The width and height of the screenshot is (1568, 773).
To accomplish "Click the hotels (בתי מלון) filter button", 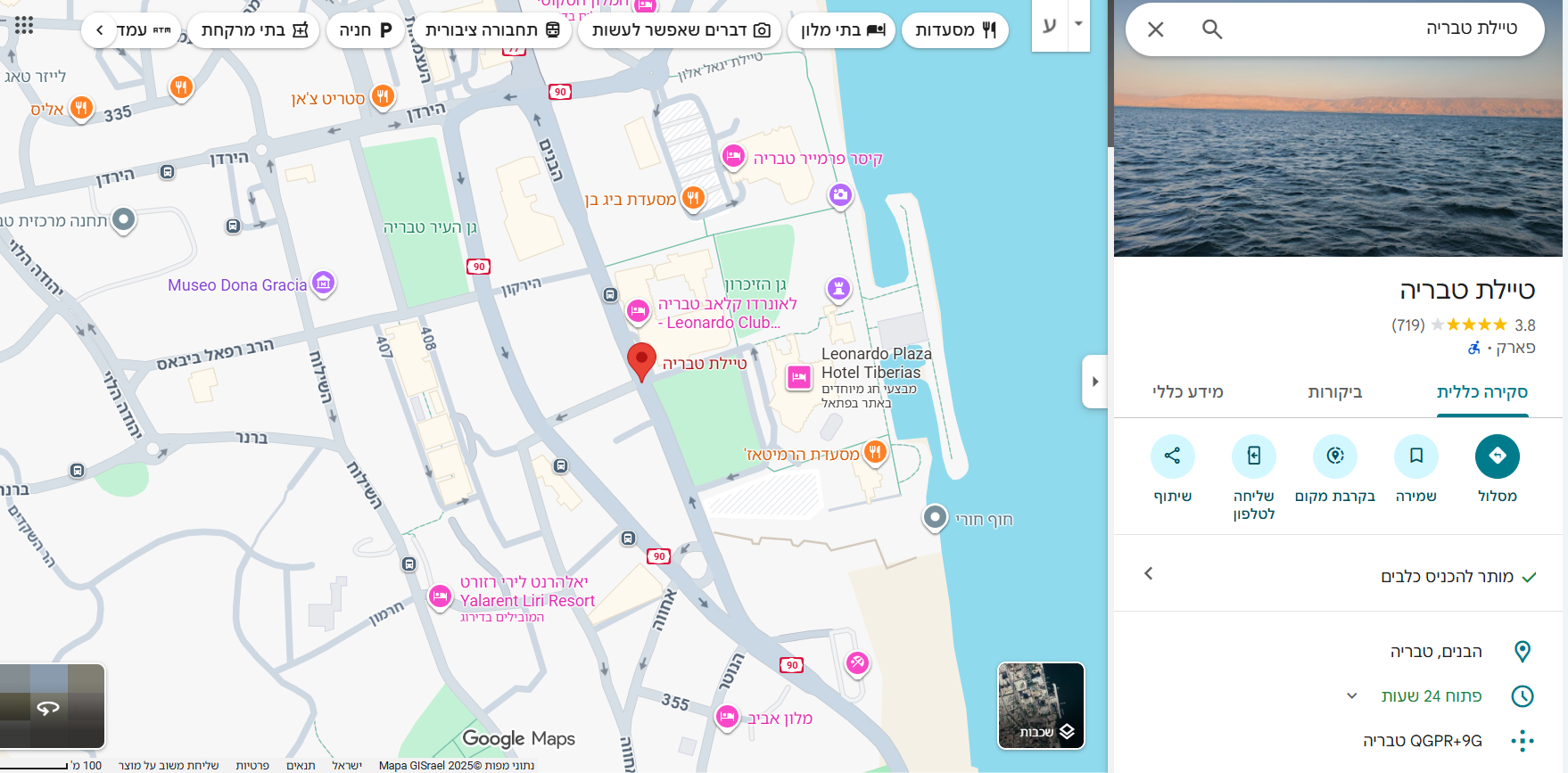I will 842,30.
